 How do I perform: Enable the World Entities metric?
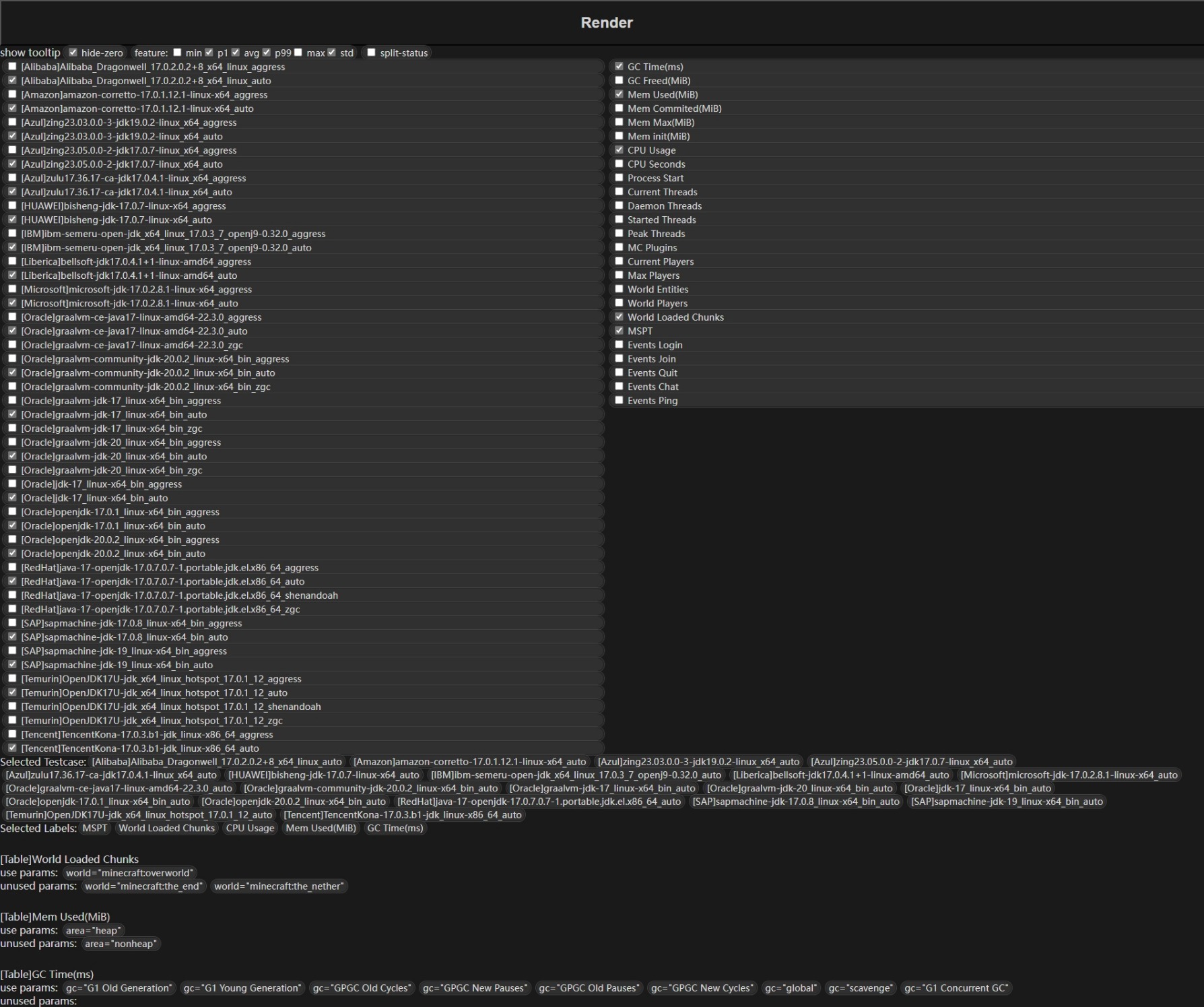[620, 289]
